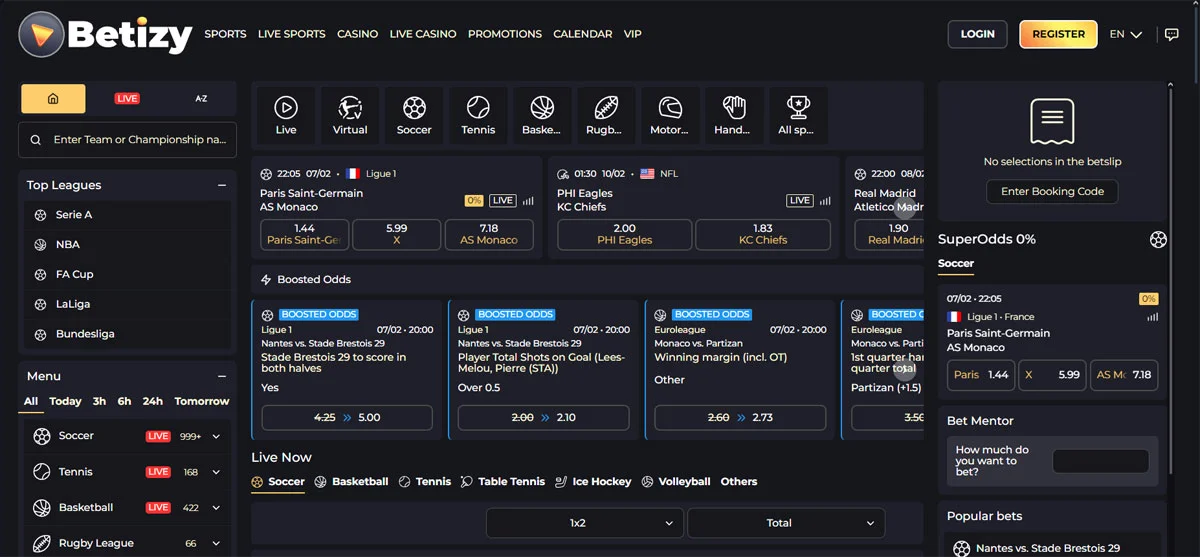
Task: Open the LIVE SPORTS menu
Action: [292, 34]
